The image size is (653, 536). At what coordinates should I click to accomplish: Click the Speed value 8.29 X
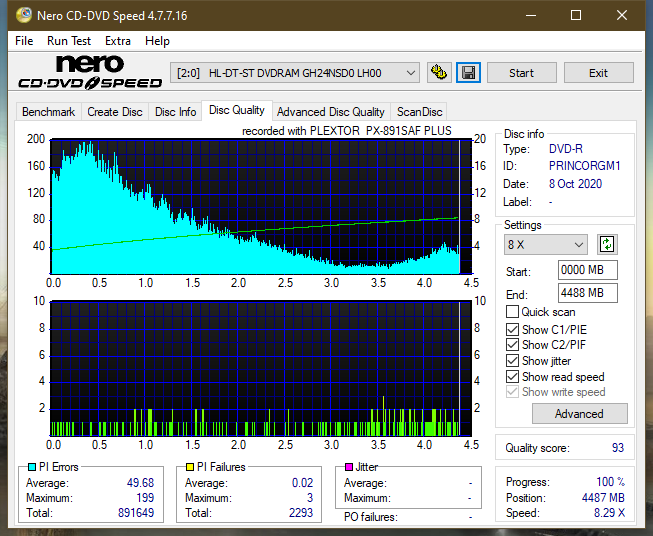point(609,513)
